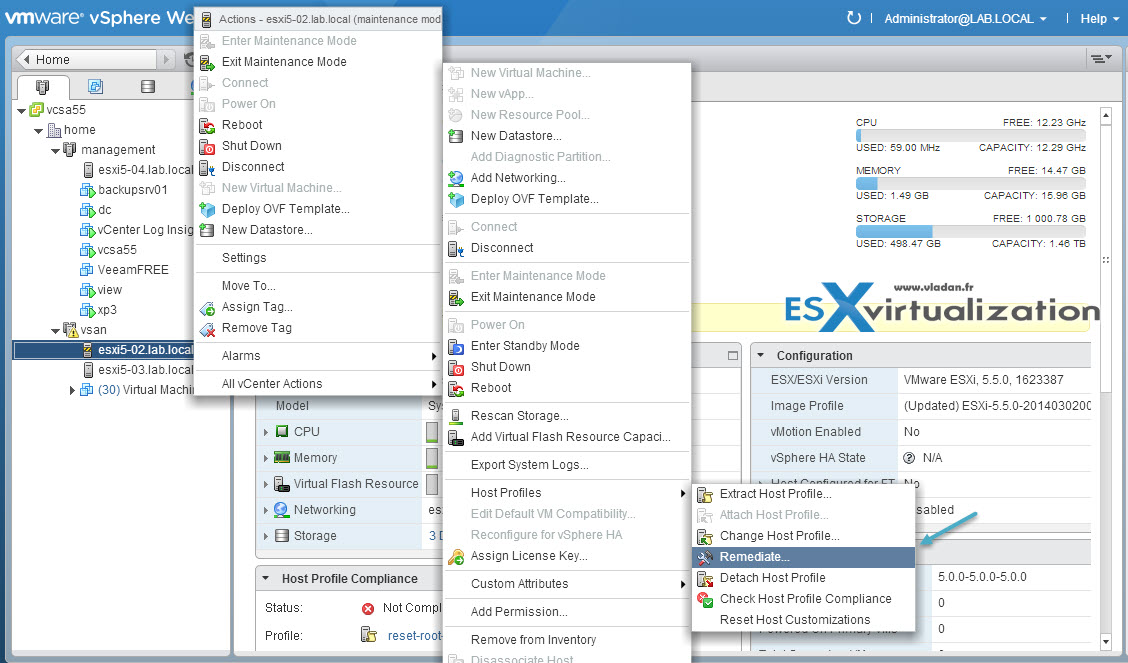The width and height of the screenshot is (1128, 663).
Task: Open the Host Profiles submenu entry
Action: tap(567, 493)
